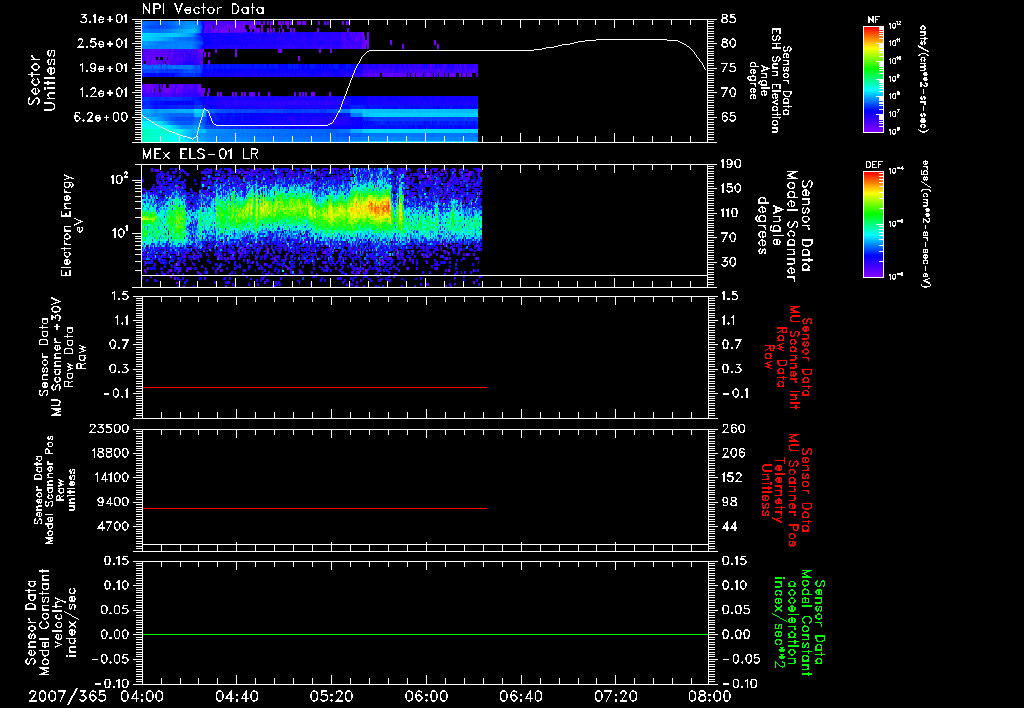Click the "NF" color bar label
The width and height of the screenshot is (1024, 708).
(x=873, y=20)
